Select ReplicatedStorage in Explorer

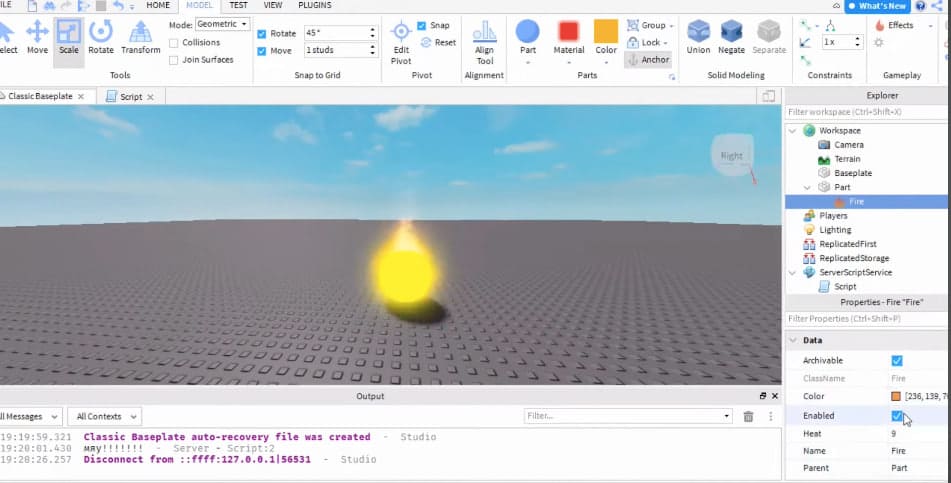(x=854, y=258)
